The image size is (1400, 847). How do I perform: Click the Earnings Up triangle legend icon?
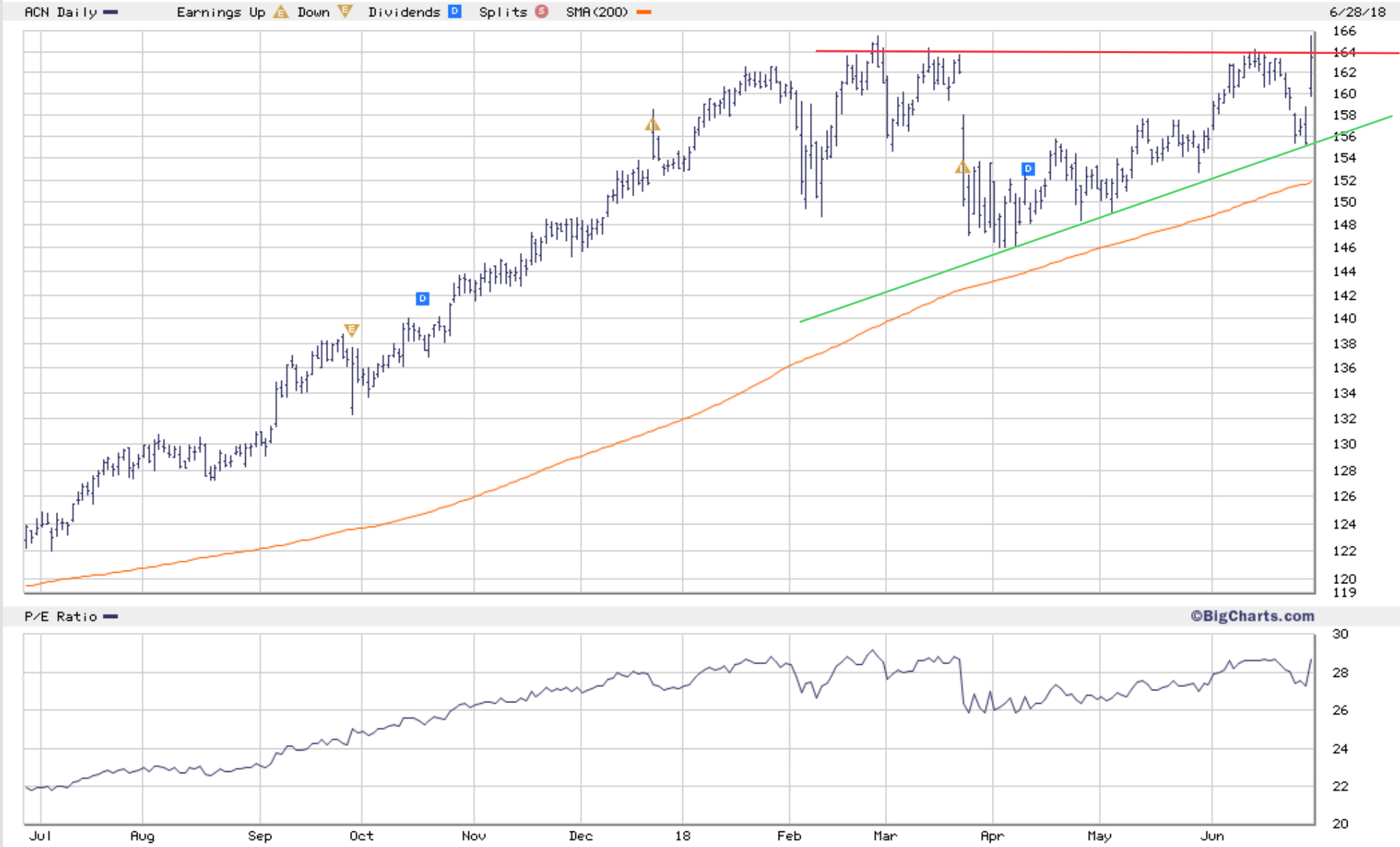tap(281, 12)
